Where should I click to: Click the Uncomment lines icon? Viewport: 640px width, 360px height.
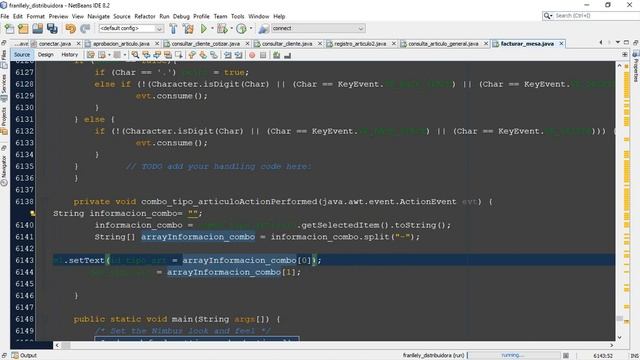(x=287, y=55)
